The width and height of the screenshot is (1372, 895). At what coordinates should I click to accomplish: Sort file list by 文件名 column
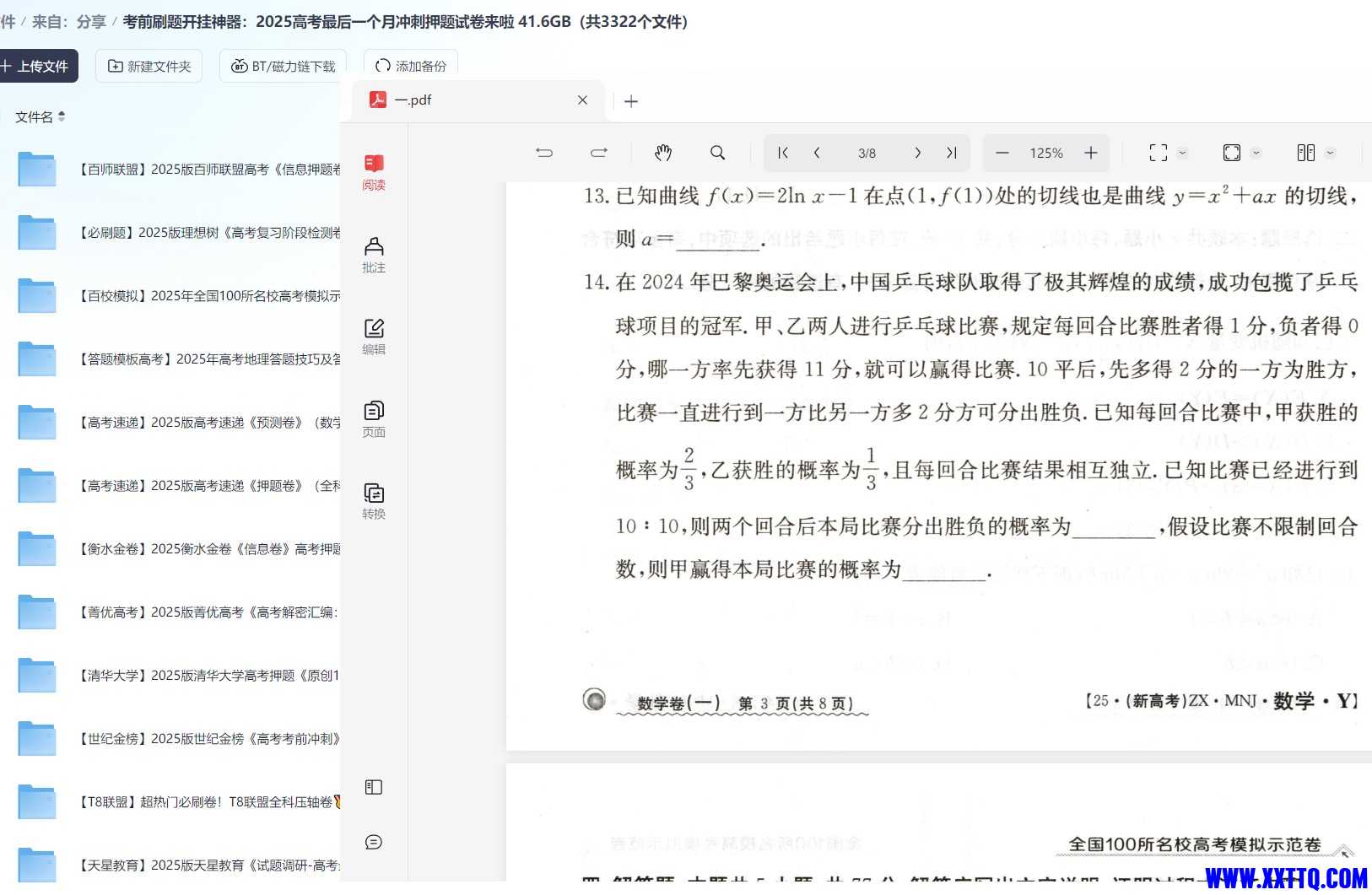[x=40, y=116]
